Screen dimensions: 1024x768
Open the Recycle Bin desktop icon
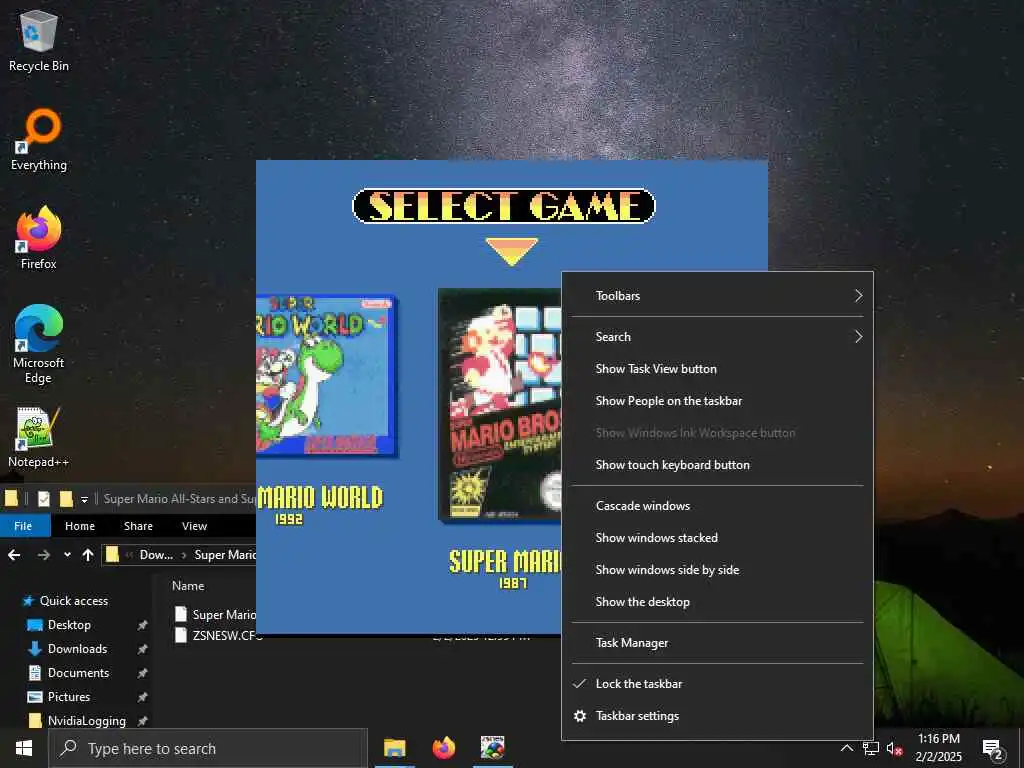coord(39,40)
